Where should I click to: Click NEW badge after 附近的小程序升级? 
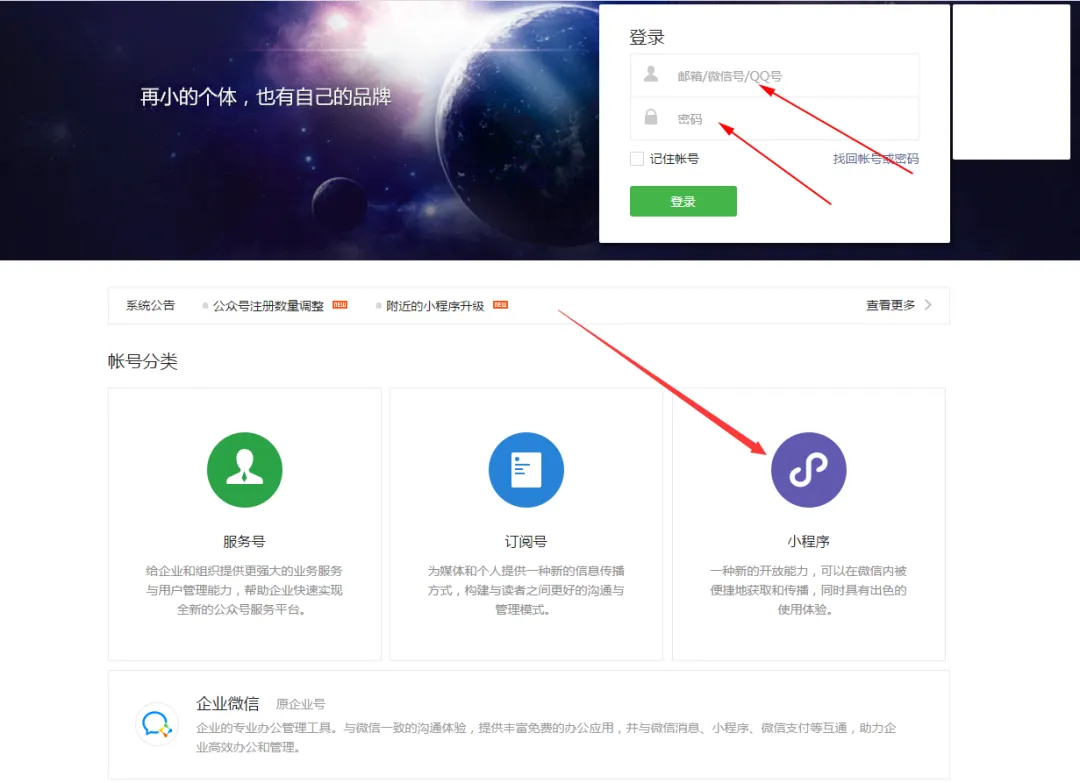[x=501, y=304]
